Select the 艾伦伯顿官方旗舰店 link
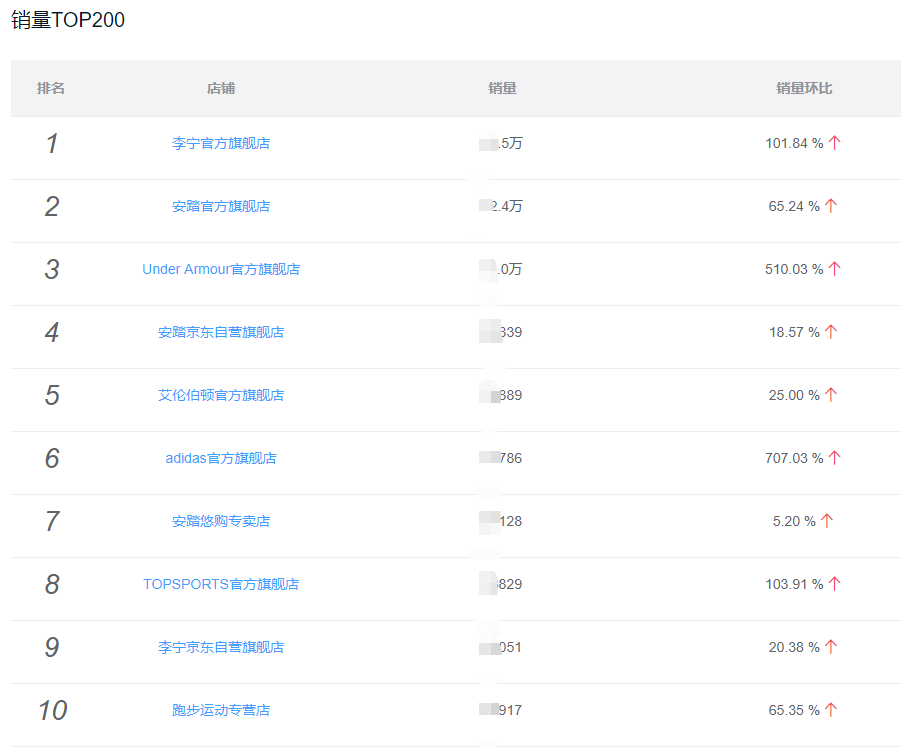Image resolution: width=901 pixels, height=748 pixels. pyautogui.click(x=221, y=395)
